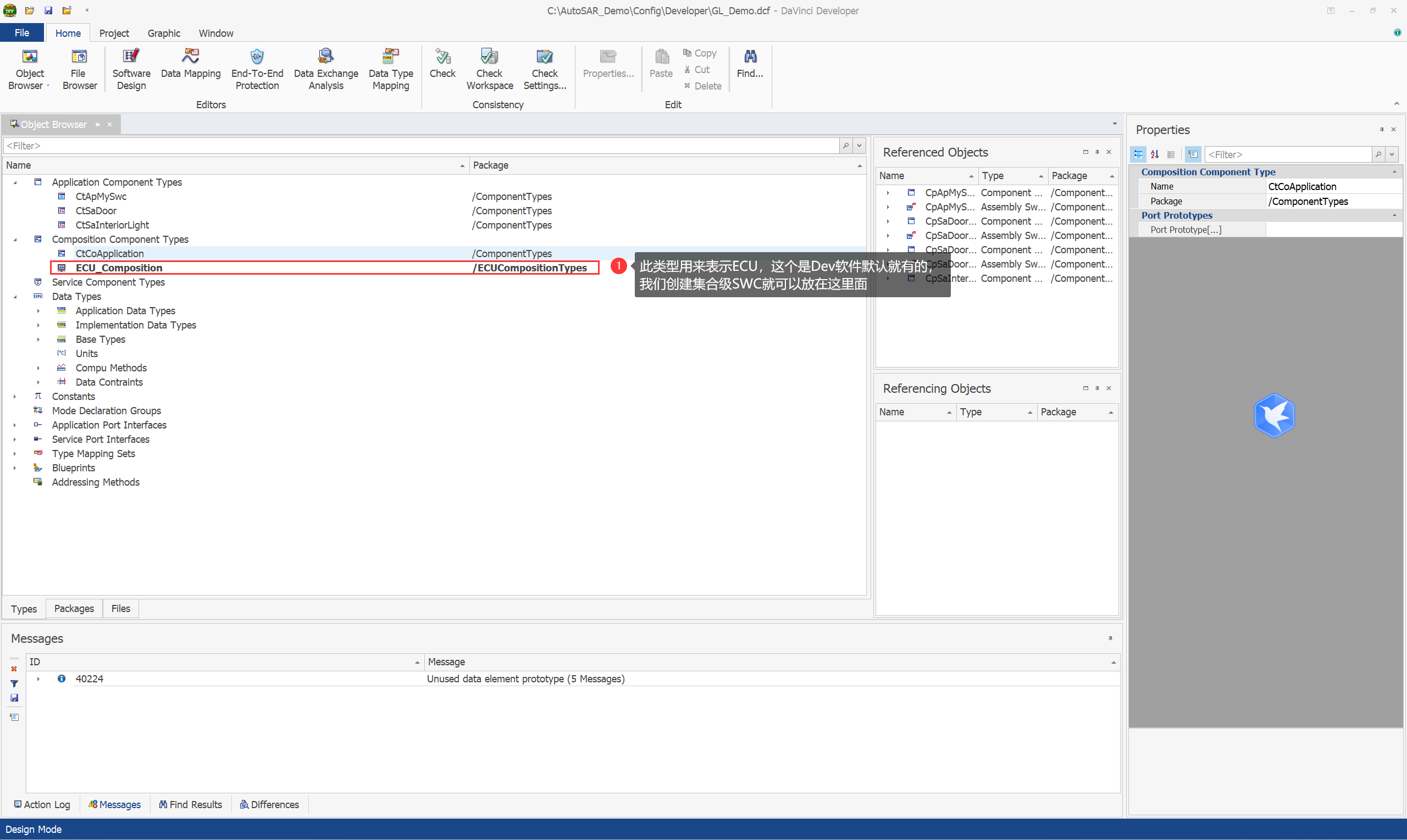Open the Find Results tab
Image resolution: width=1407 pixels, height=840 pixels.
190,804
